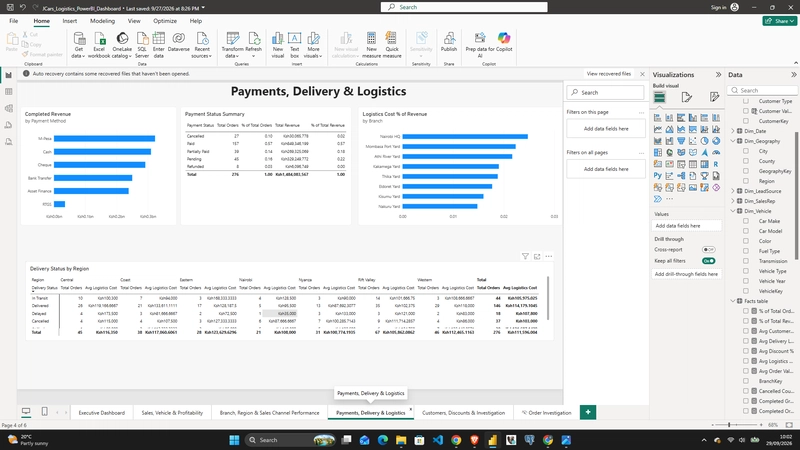
Task: Refresh the dataset
Action: (254, 45)
